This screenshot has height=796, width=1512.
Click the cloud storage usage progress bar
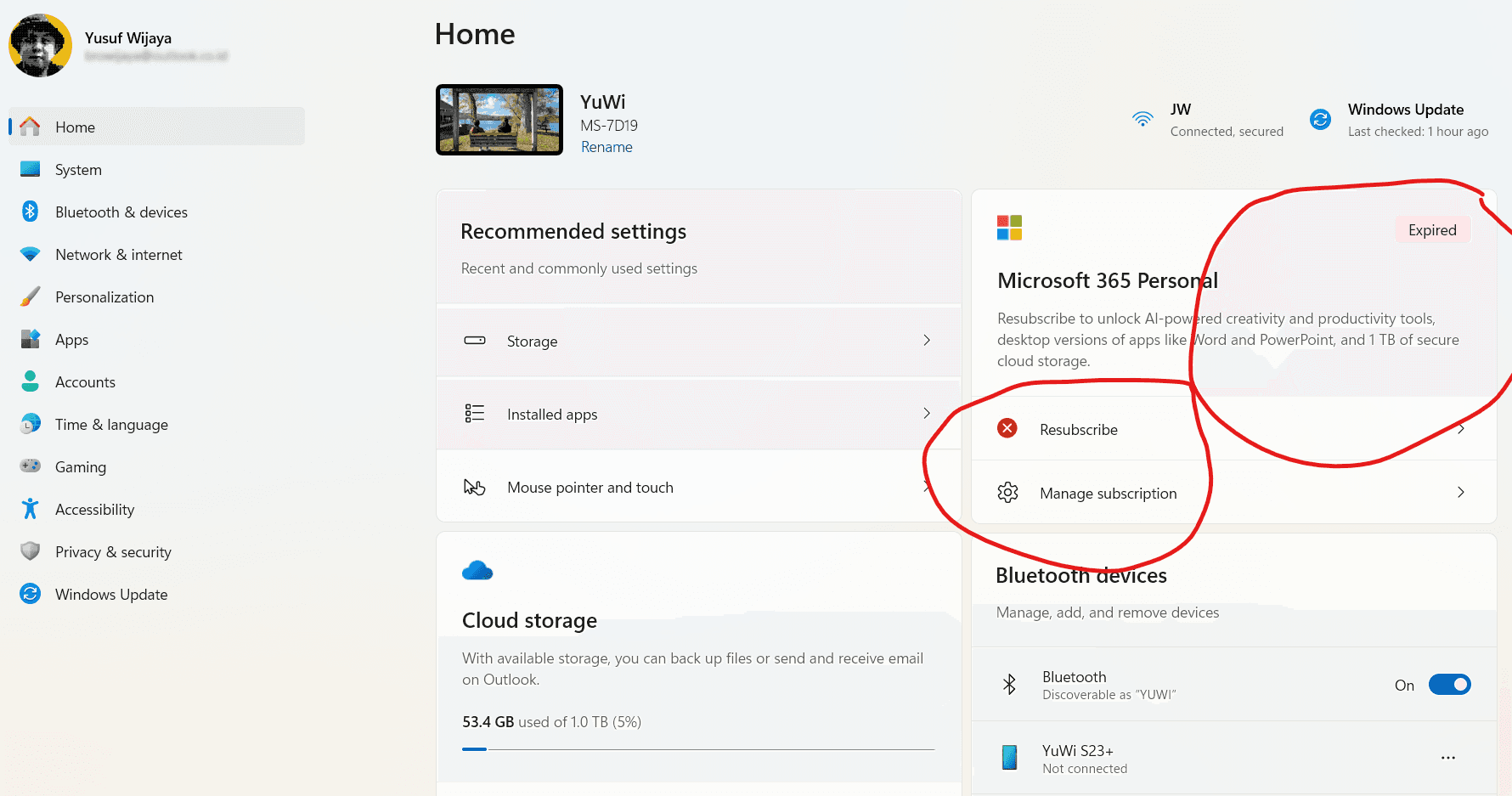pos(698,749)
